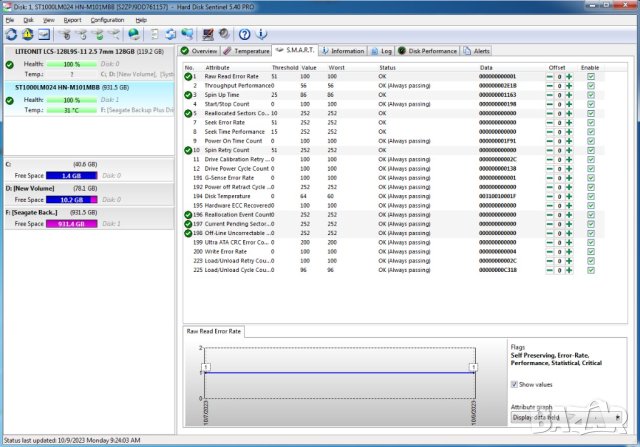Click the yellow warning alert toolbar icon

(29, 34)
